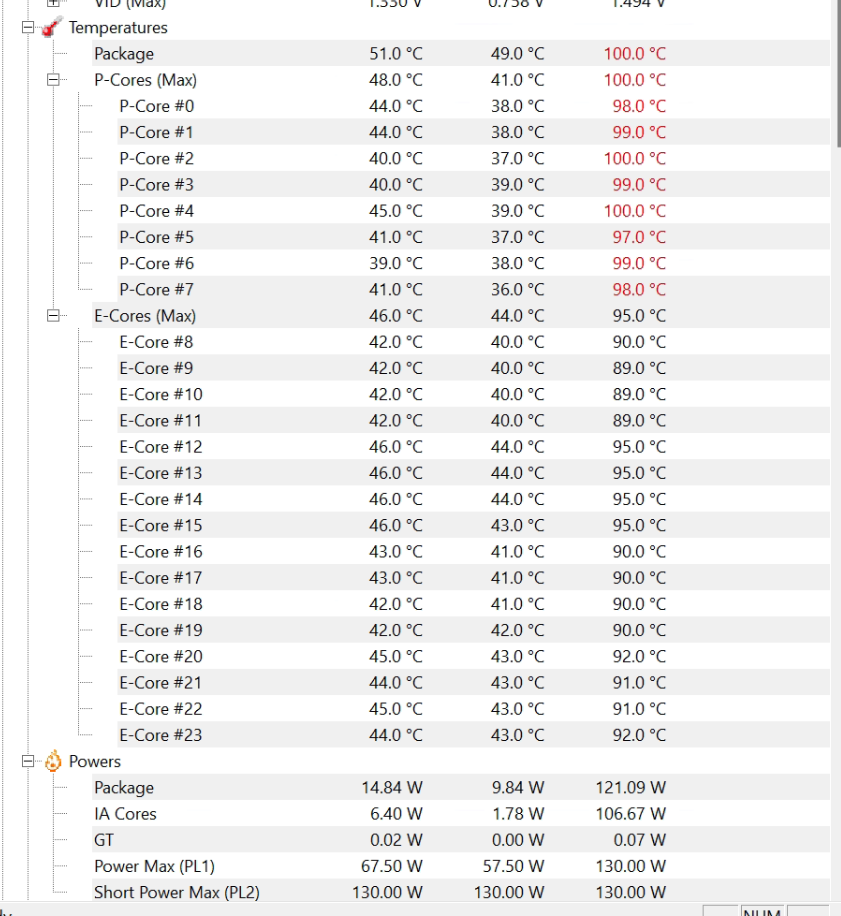Select the P-Core #7 entry
Image resolution: width=841 pixels, height=916 pixels.
(156, 289)
